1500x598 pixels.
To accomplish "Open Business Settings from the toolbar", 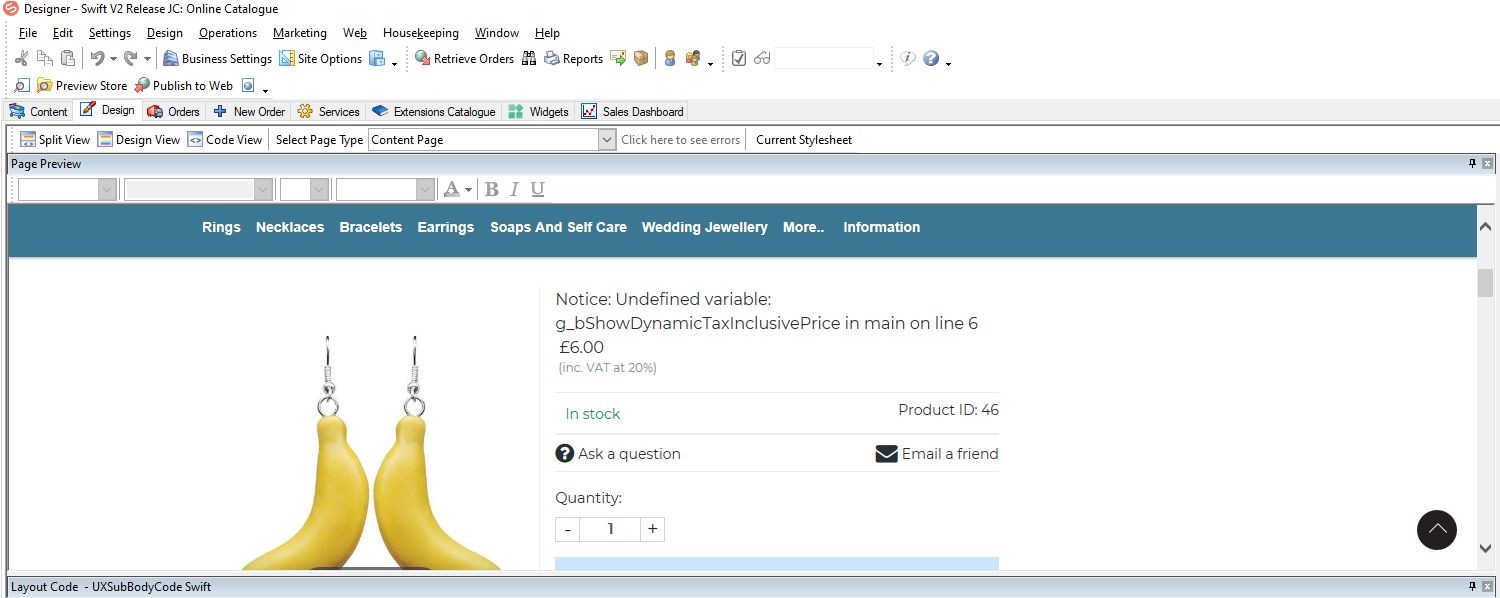I will click(x=171, y=59).
